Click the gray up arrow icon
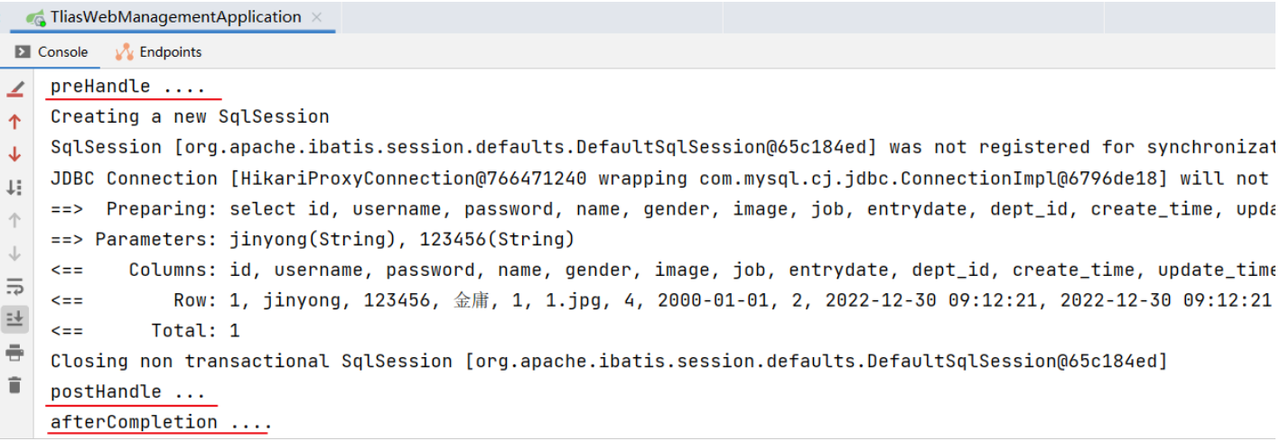Screen dimensions: 1280x441 click(15, 220)
